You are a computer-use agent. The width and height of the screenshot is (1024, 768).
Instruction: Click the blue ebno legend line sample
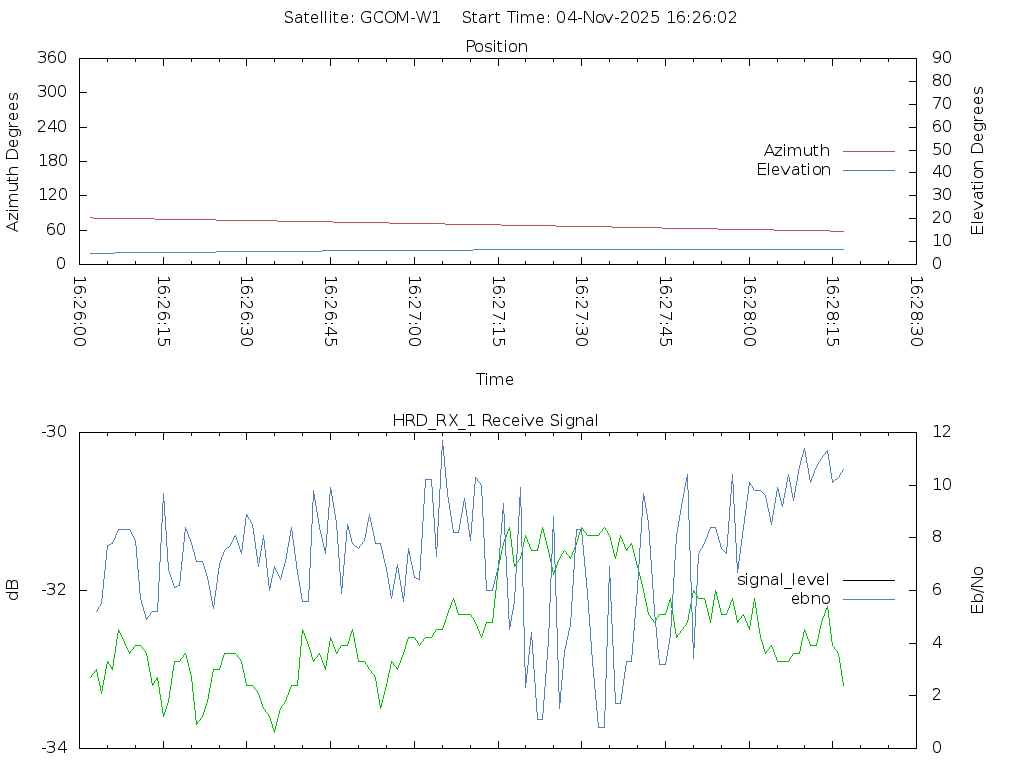point(868,599)
